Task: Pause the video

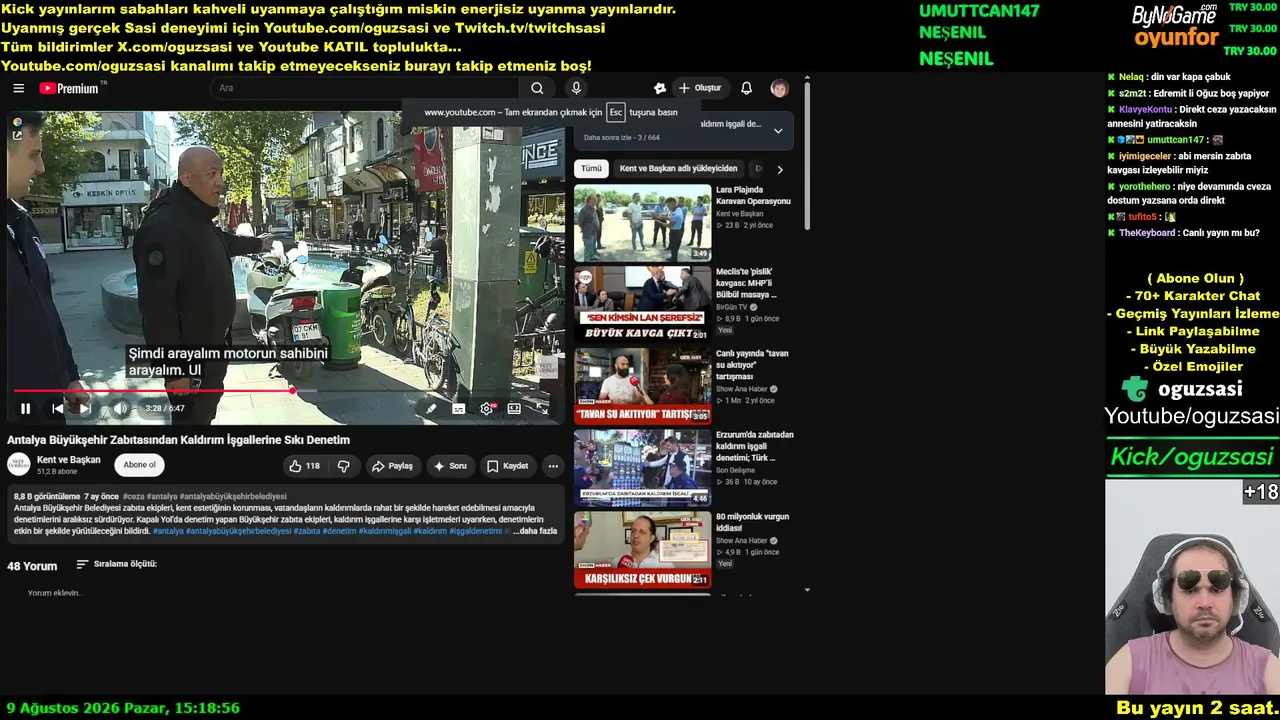Action: click(25, 408)
